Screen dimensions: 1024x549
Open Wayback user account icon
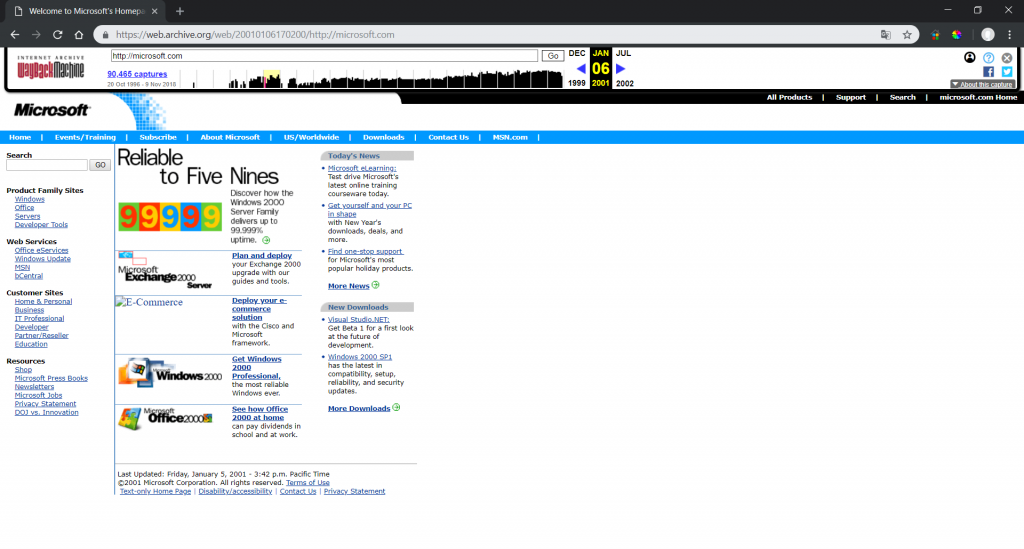click(x=970, y=57)
